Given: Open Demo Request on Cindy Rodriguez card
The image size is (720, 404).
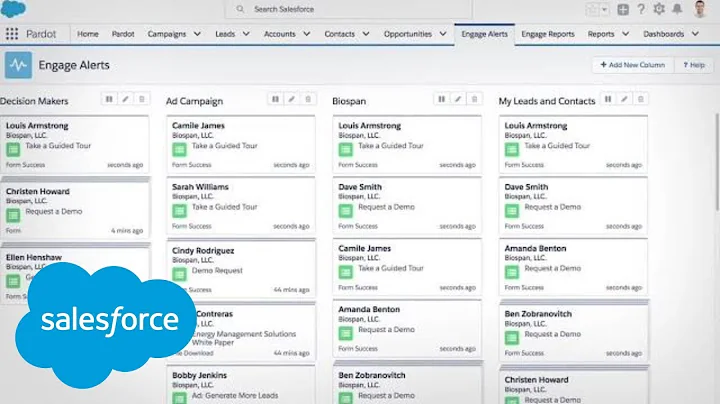Looking at the screenshot, I should click(217, 270).
